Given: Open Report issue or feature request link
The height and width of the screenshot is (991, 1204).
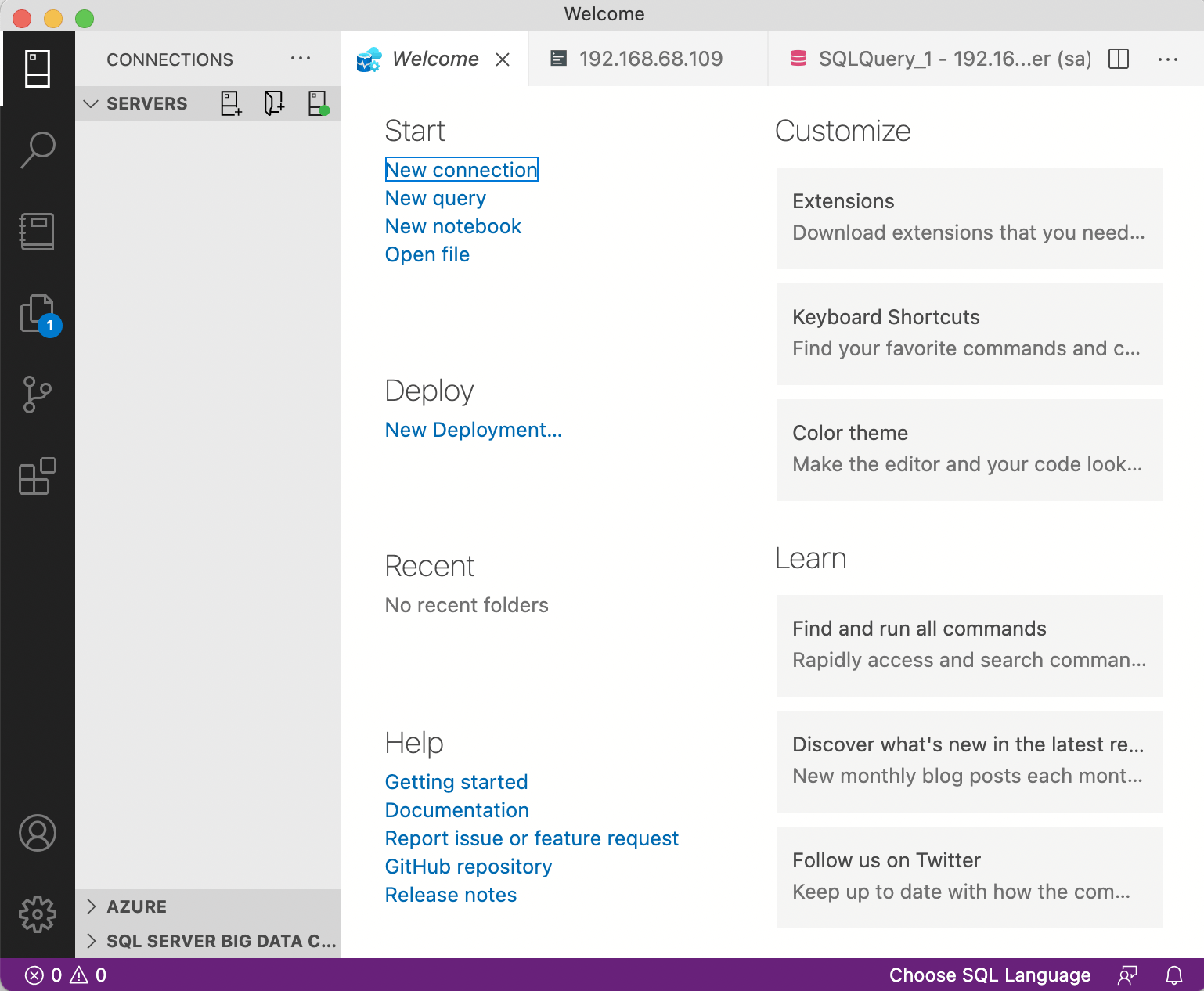Looking at the screenshot, I should click(532, 838).
